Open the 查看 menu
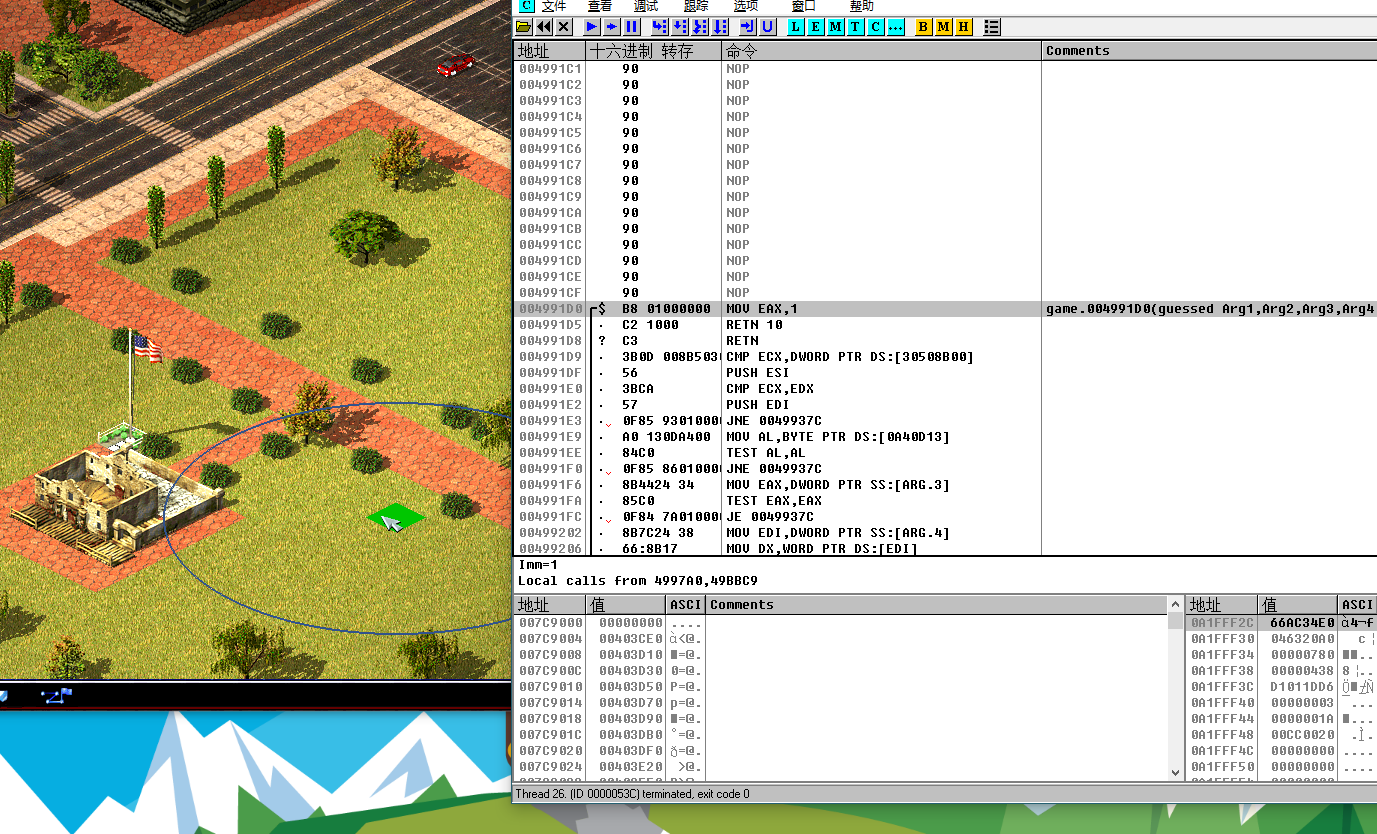Screen dimensions: 1377x834 (600, 6)
